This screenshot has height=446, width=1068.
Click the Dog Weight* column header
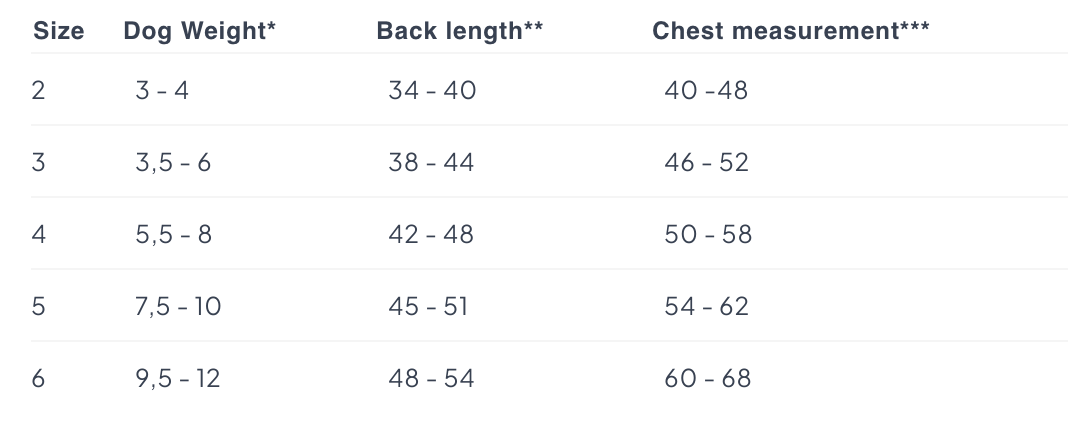(x=200, y=31)
